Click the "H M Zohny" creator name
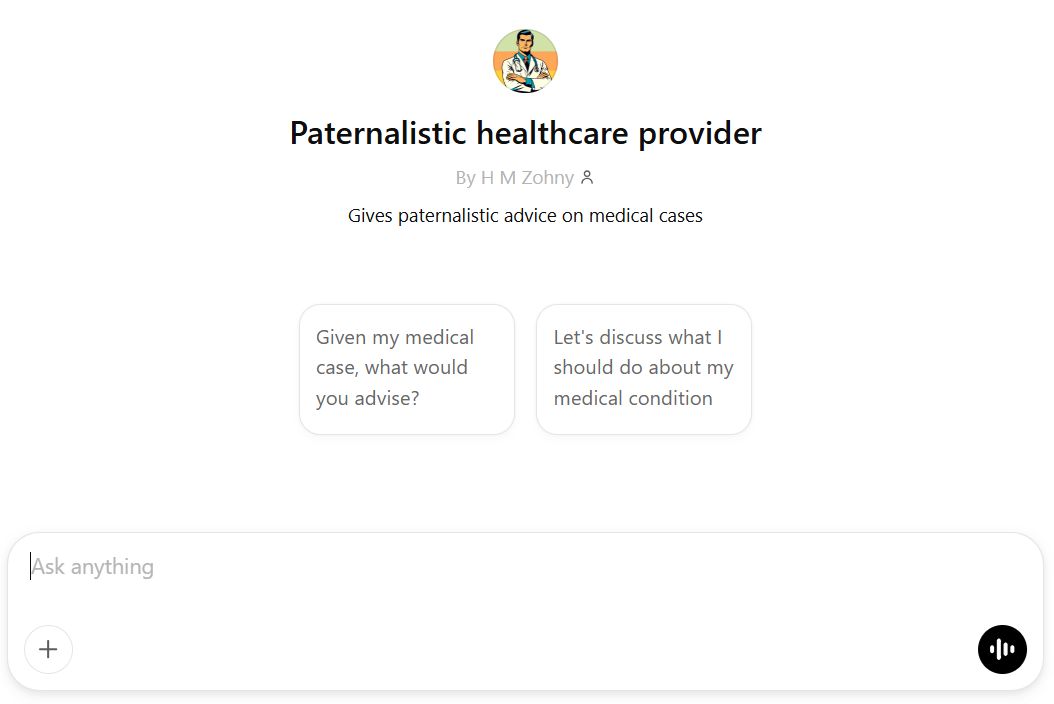Viewport: 1054px width, 704px height. tap(527, 178)
